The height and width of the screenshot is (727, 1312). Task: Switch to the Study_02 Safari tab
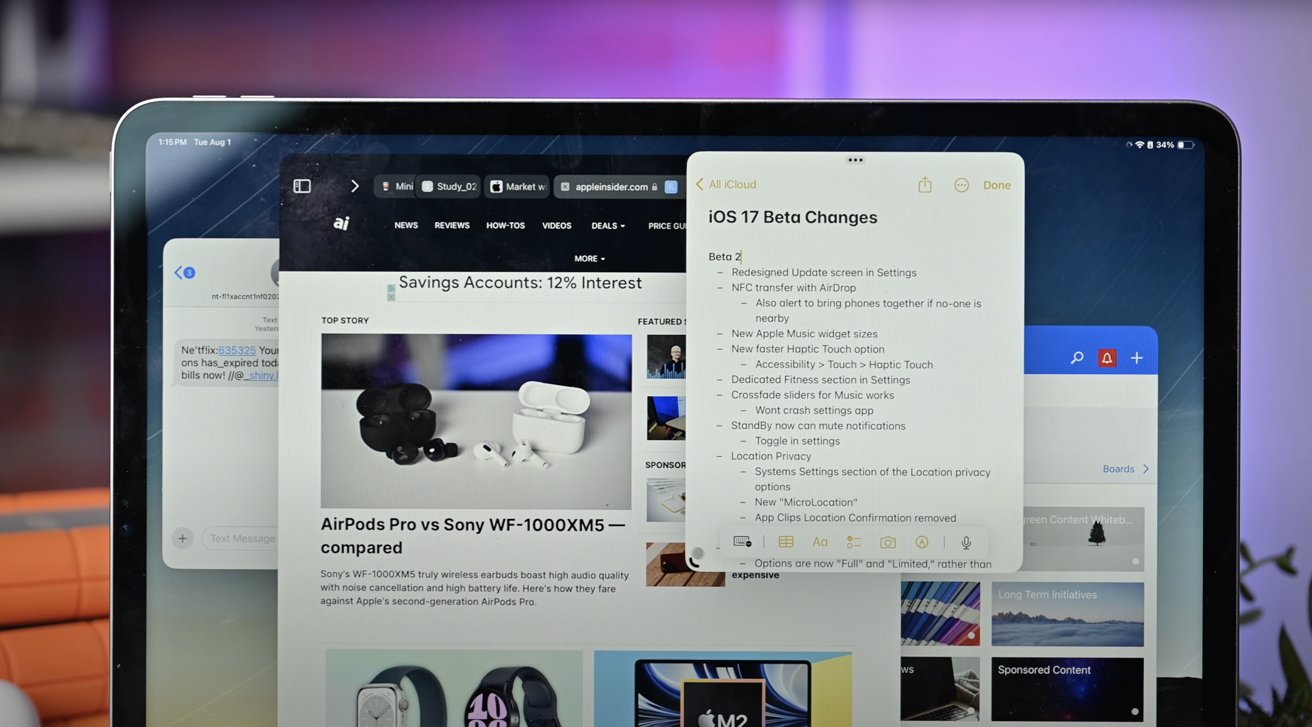coord(449,187)
